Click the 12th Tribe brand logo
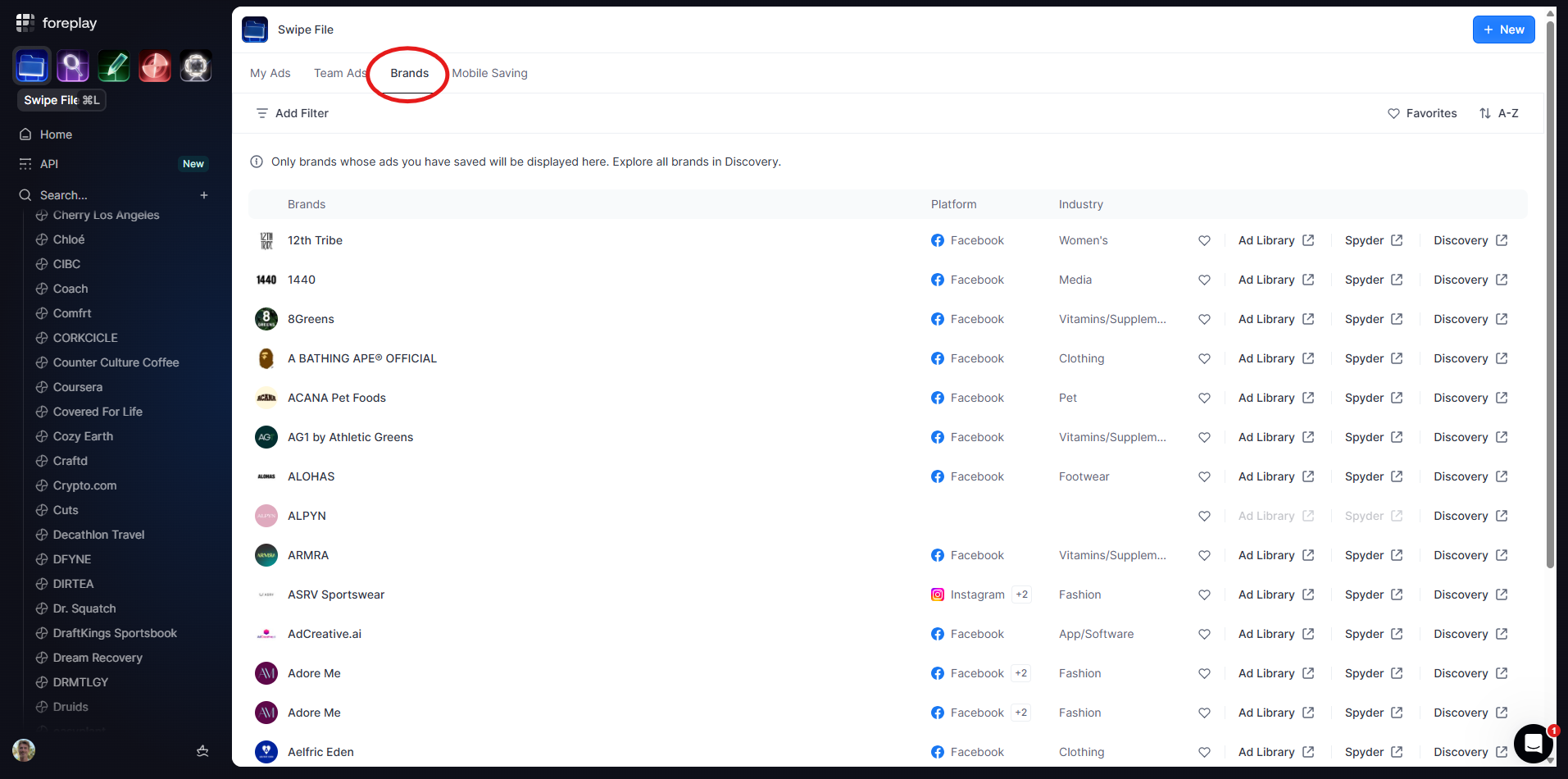Viewport: 1568px width, 779px height. tap(266, 240)
